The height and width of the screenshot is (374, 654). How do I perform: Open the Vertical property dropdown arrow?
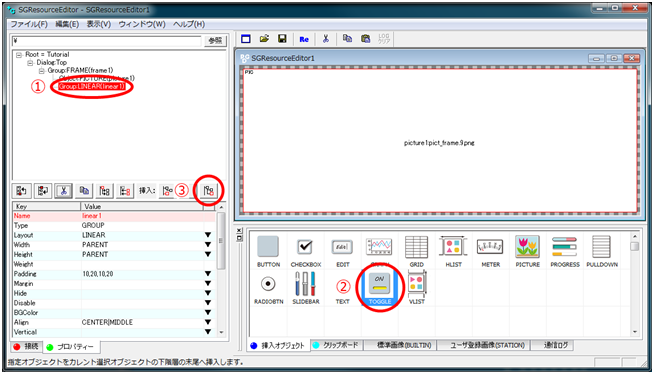tap(208, 332)
